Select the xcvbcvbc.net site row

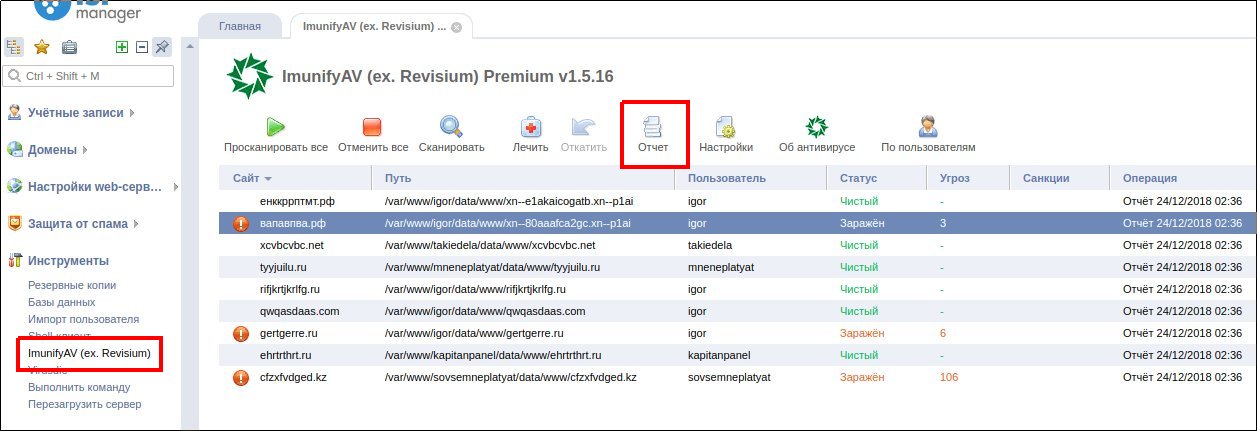click(738, 245)
